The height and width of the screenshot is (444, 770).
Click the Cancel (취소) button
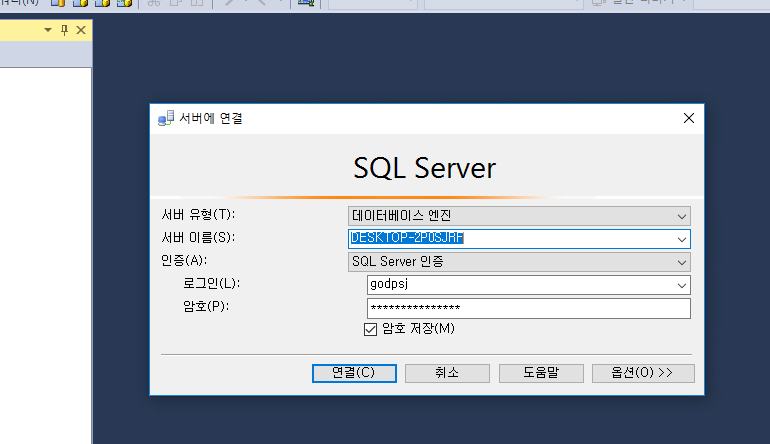(447, 373)
